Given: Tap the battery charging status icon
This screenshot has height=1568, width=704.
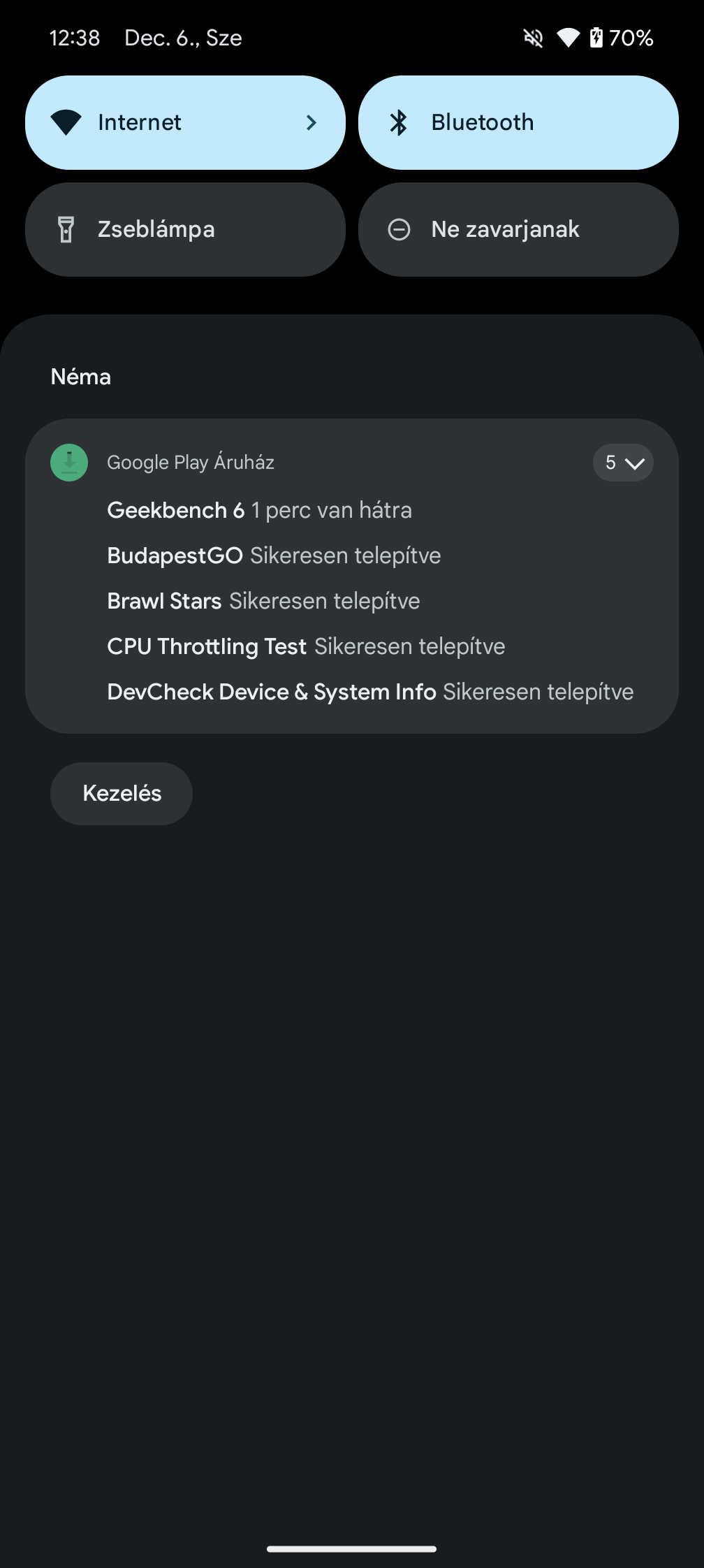Looking at the screenshot, I should coord(596,37).
